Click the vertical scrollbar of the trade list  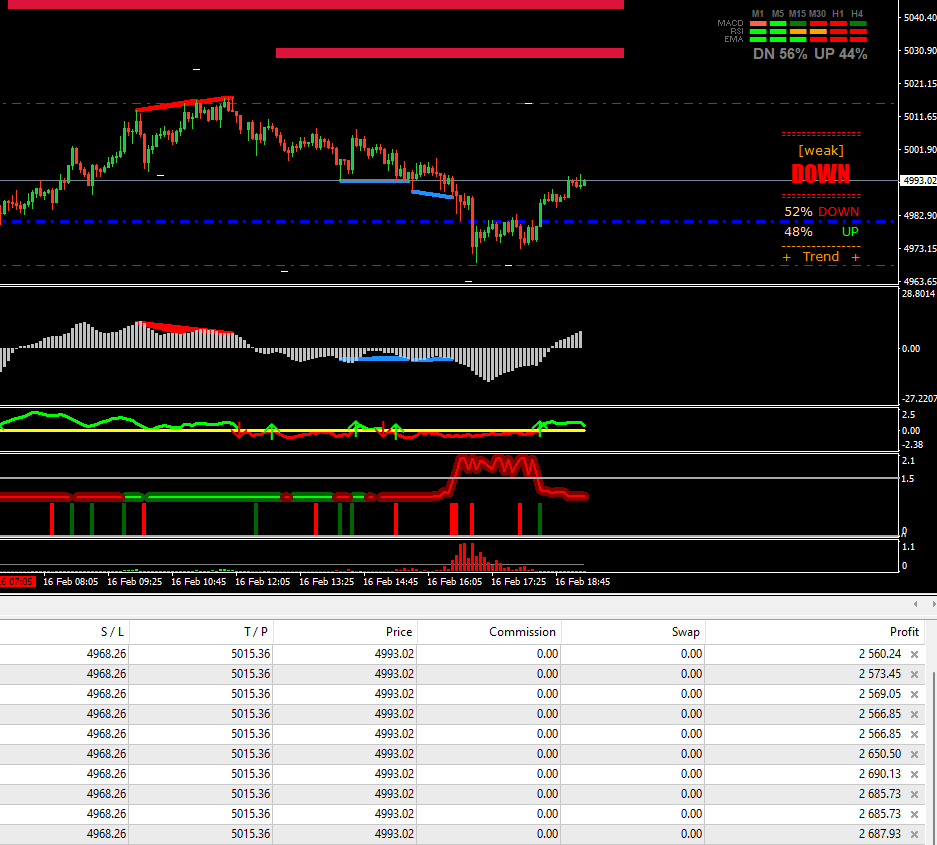tap(932, 740)
